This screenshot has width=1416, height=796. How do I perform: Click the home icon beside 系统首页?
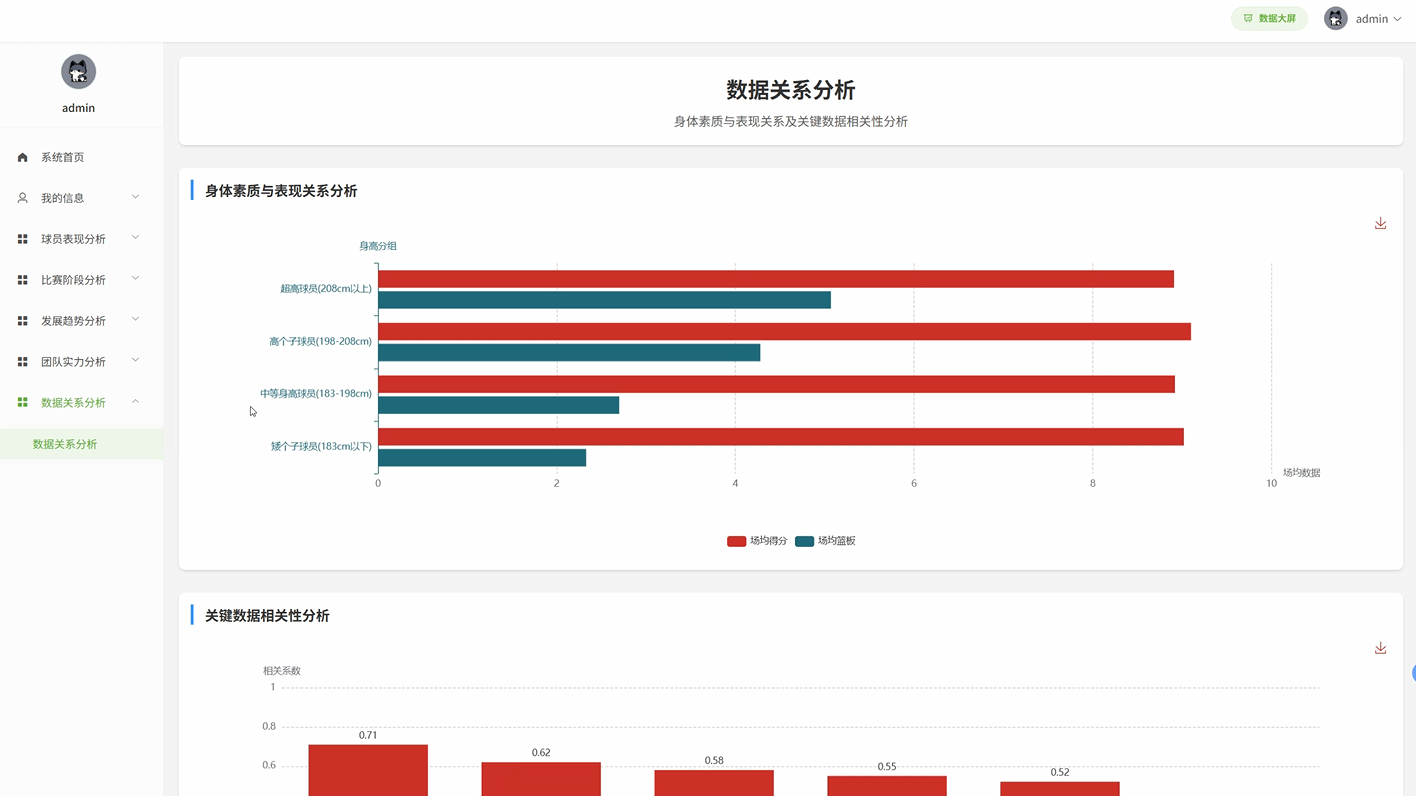(22, 157)
